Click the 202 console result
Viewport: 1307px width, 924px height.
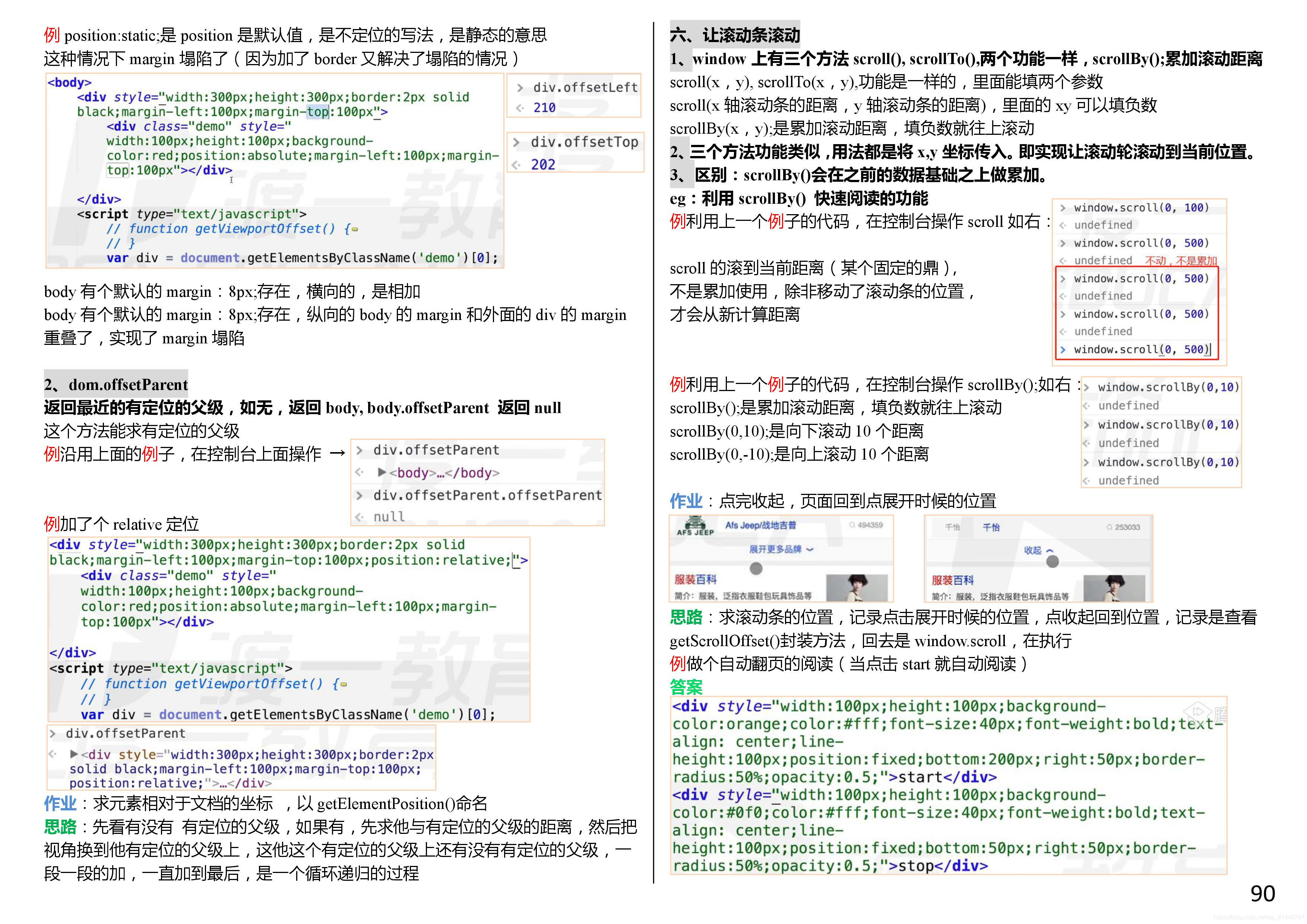[x=542, y=165]
